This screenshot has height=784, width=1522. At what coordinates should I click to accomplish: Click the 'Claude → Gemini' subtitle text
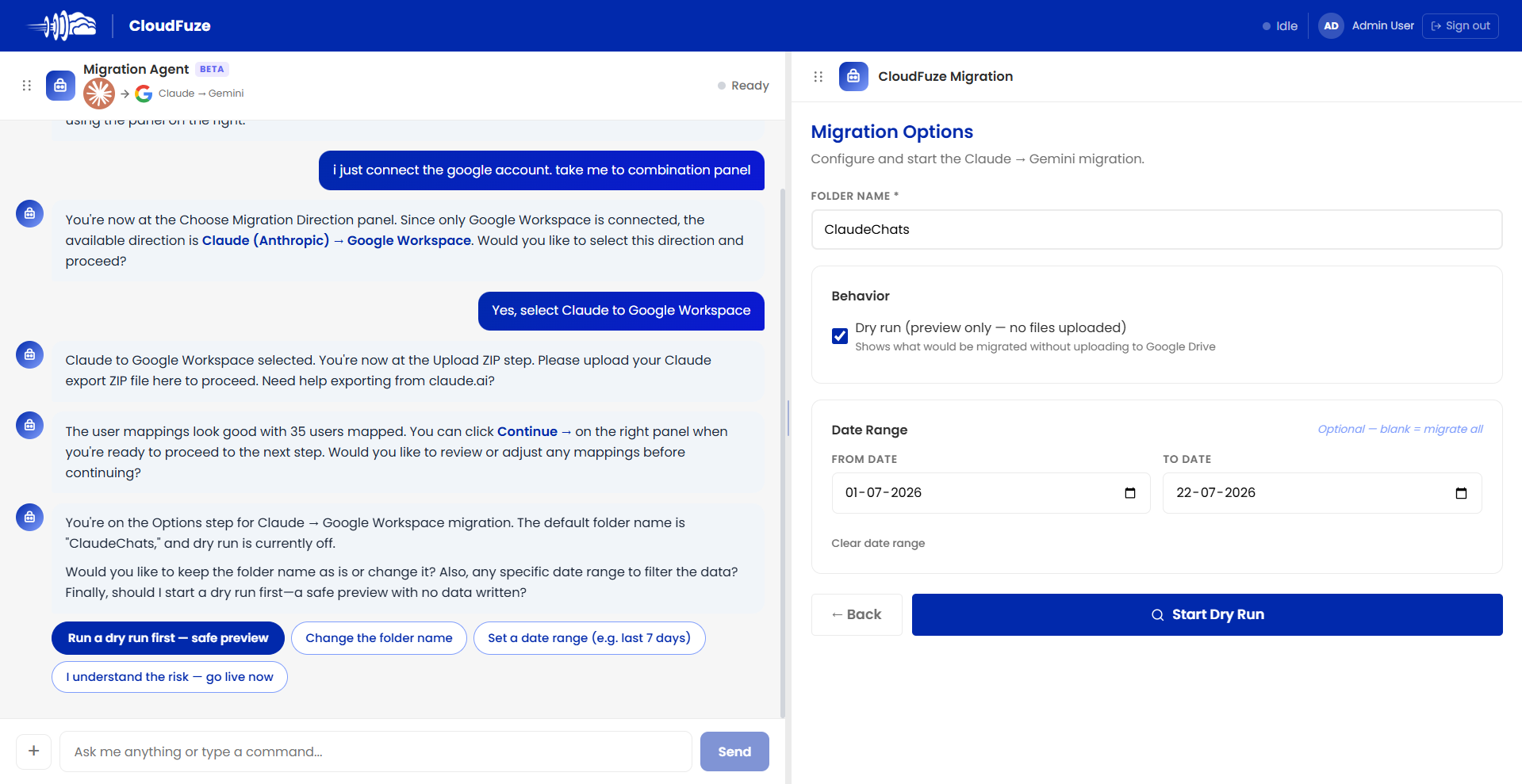click(201, 94)
